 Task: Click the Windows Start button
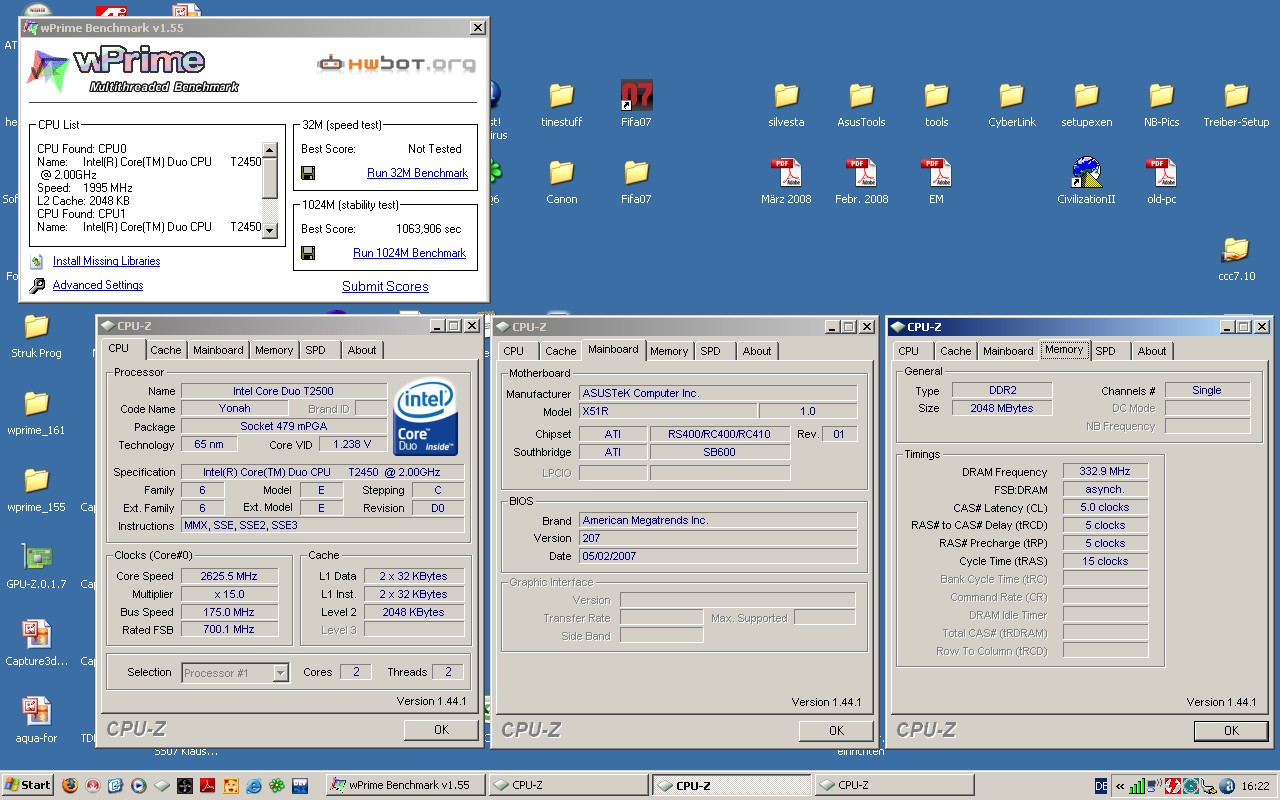(28, 785)
